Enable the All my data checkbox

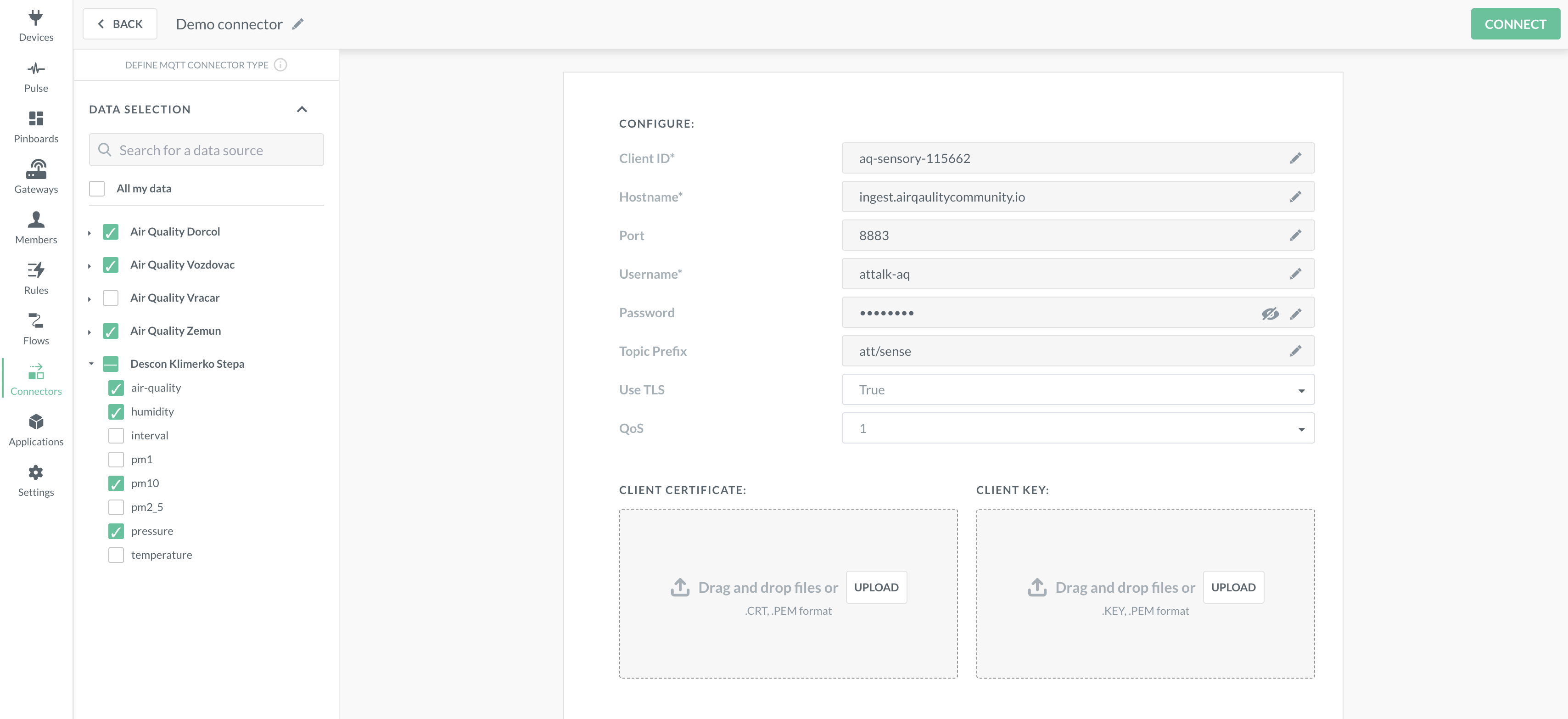tap(97, 189)
